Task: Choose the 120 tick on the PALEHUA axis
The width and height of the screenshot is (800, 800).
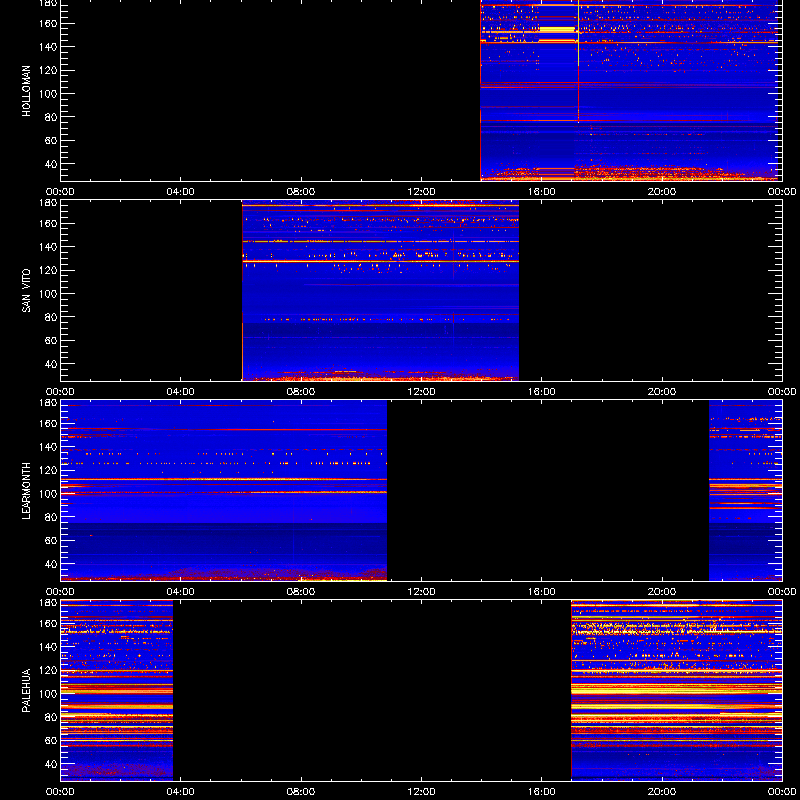Action: pos(49,670)
